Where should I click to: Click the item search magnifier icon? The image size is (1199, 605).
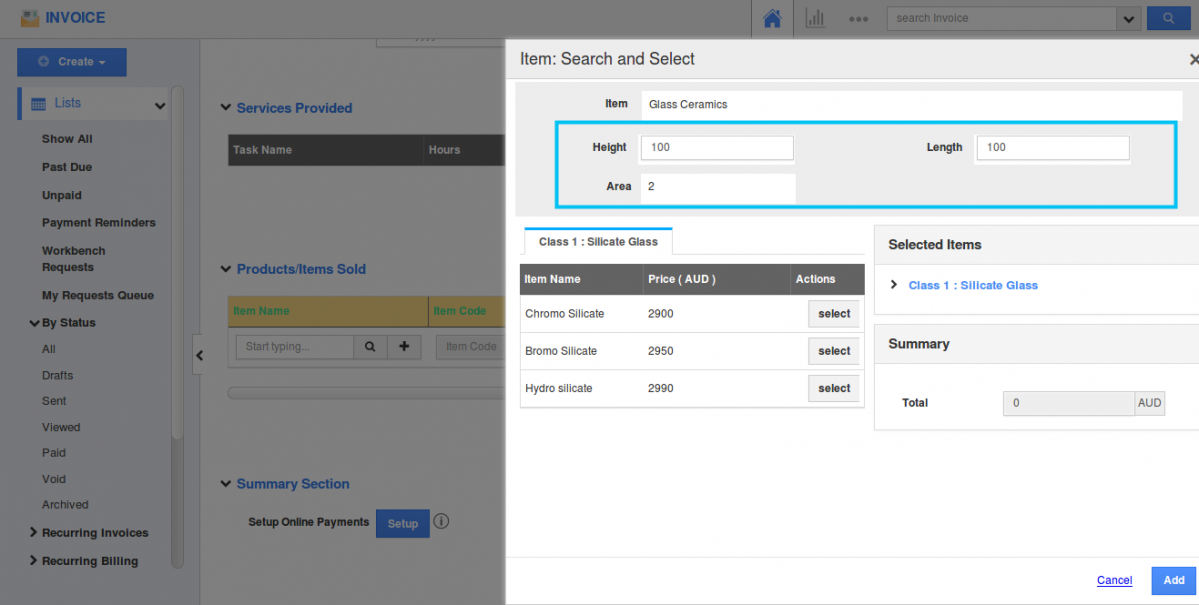click(x=369, y=347)
